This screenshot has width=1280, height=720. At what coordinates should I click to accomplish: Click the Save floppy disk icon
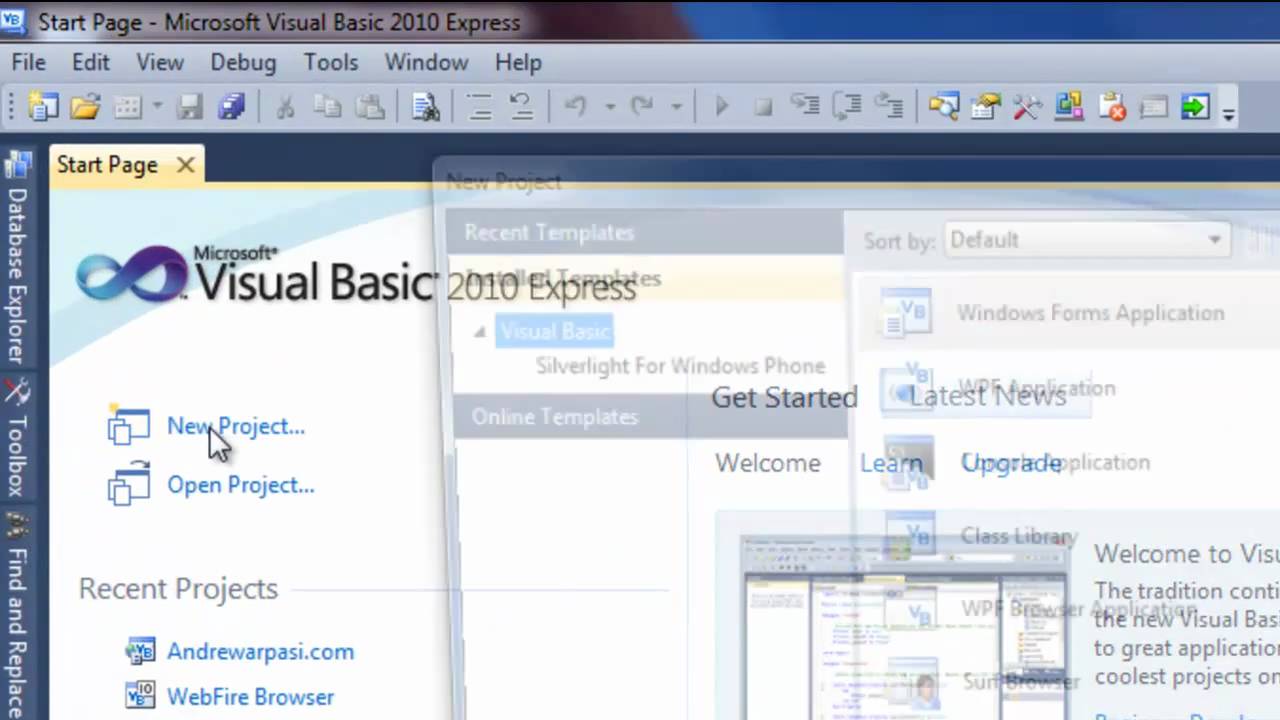click(190, 106)
